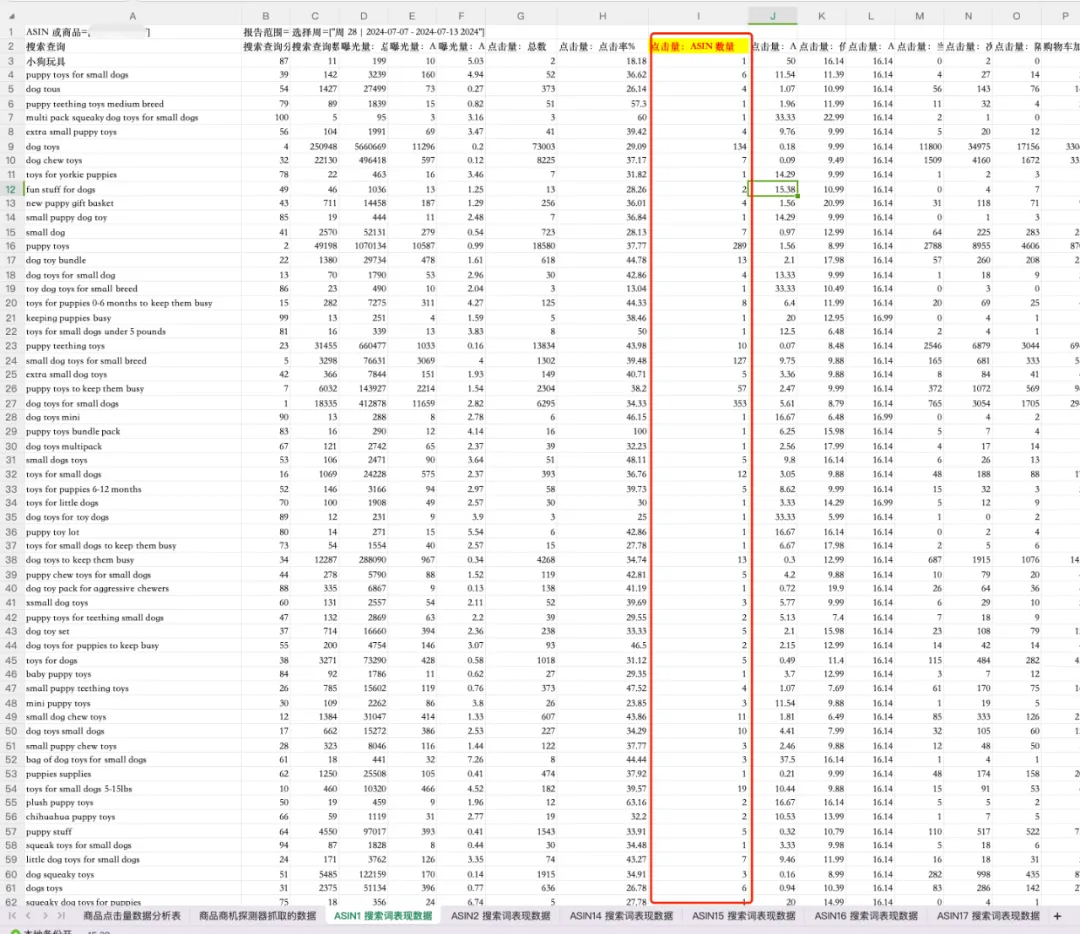This screenshot has width=1080, height=934.
Task: Switch to ASIN2 搜索词表现数据 tab
Action: coord(501,915)
